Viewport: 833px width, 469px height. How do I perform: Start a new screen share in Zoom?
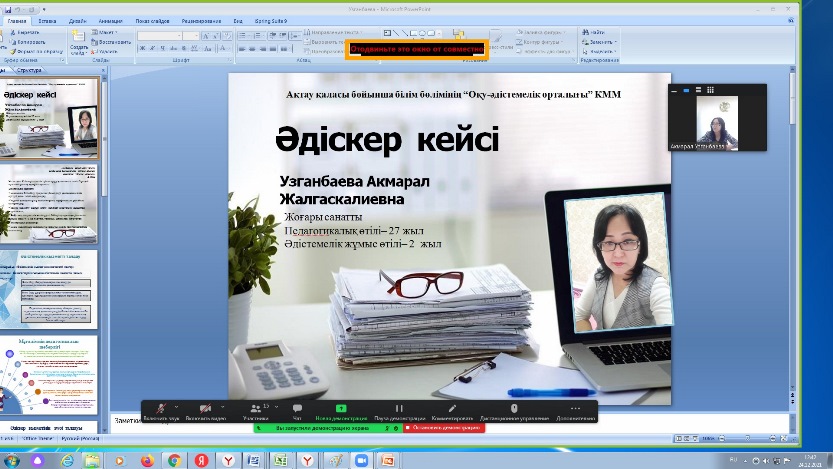pos(341,409)
